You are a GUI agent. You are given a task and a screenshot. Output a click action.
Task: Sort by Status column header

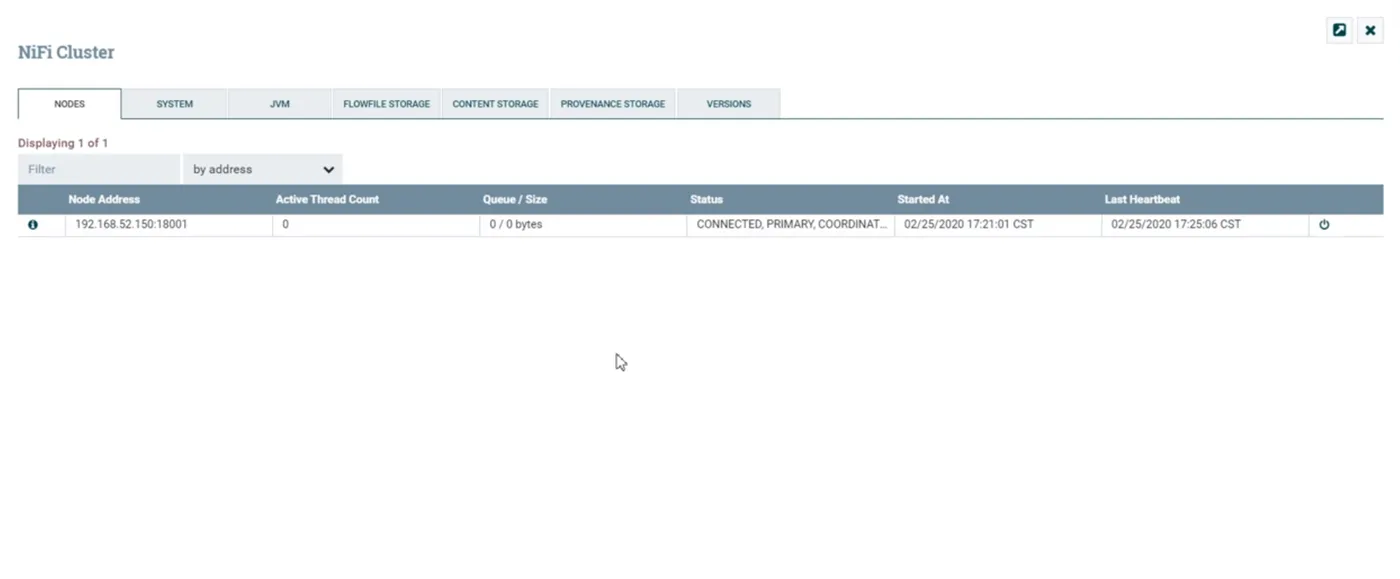(706, 199)
